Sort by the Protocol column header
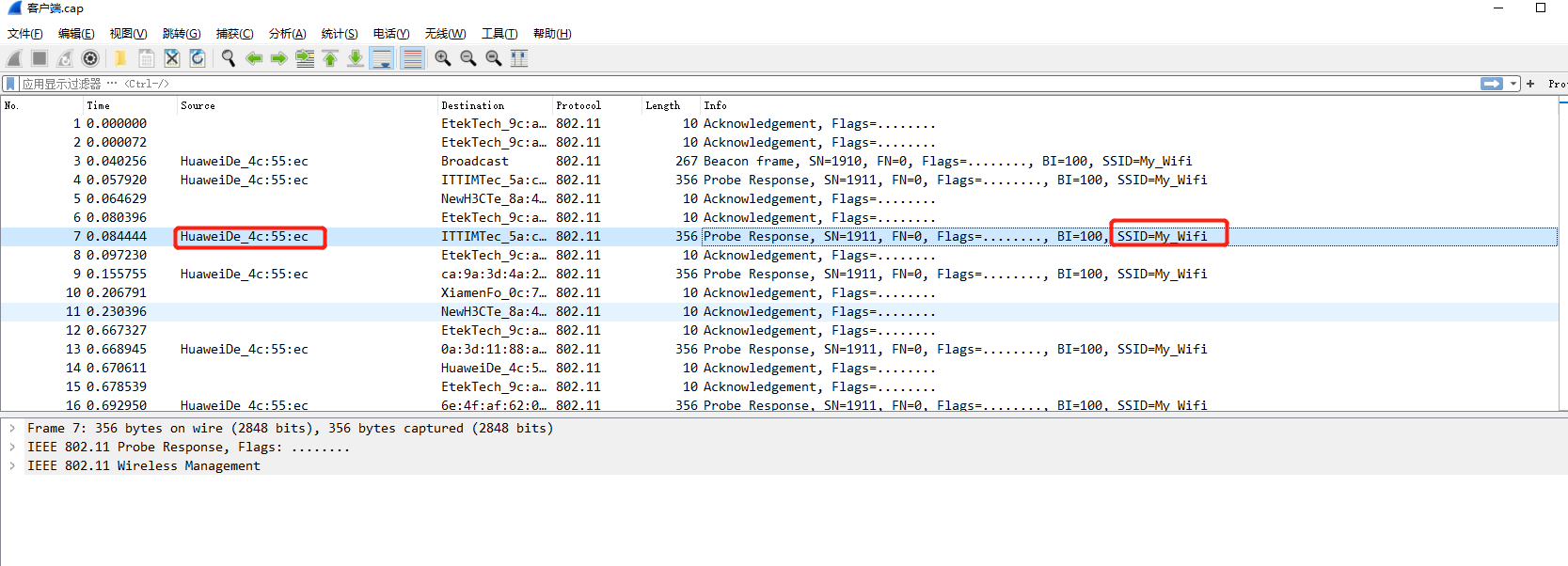1568x566 pixels. [597, 105]
